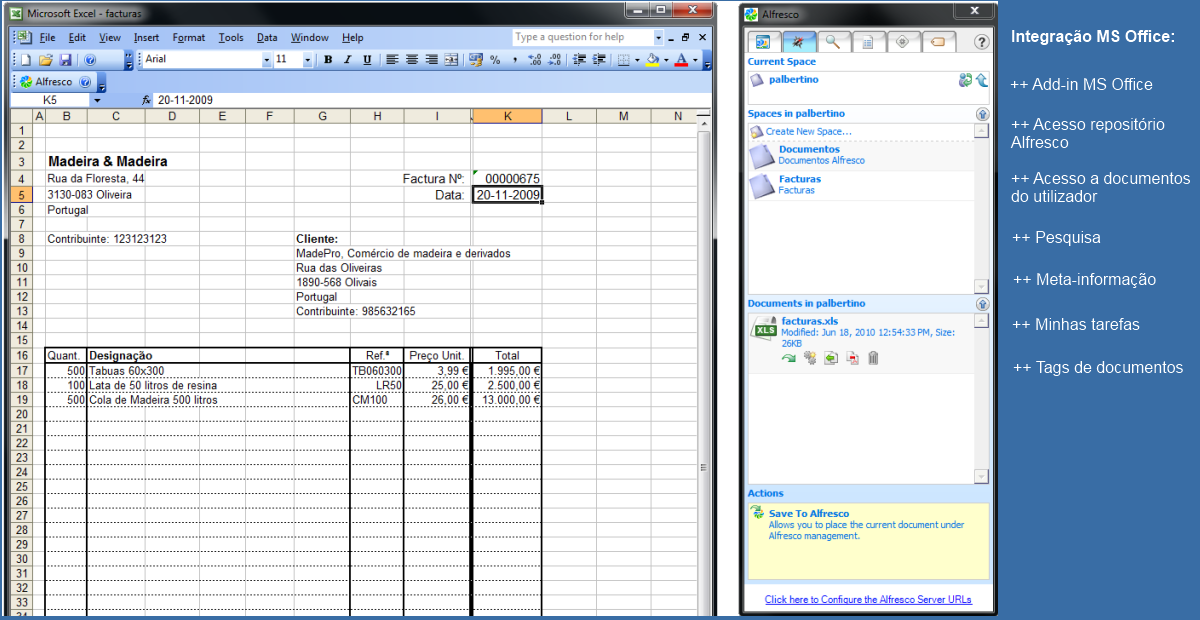Open the Facturas space
Viewport: 1200px width, 620px height.
tap(800, 179)
